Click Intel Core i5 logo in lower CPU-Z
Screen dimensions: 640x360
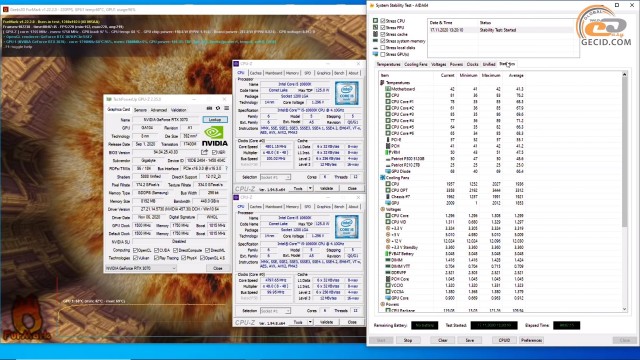pos(347,227)
